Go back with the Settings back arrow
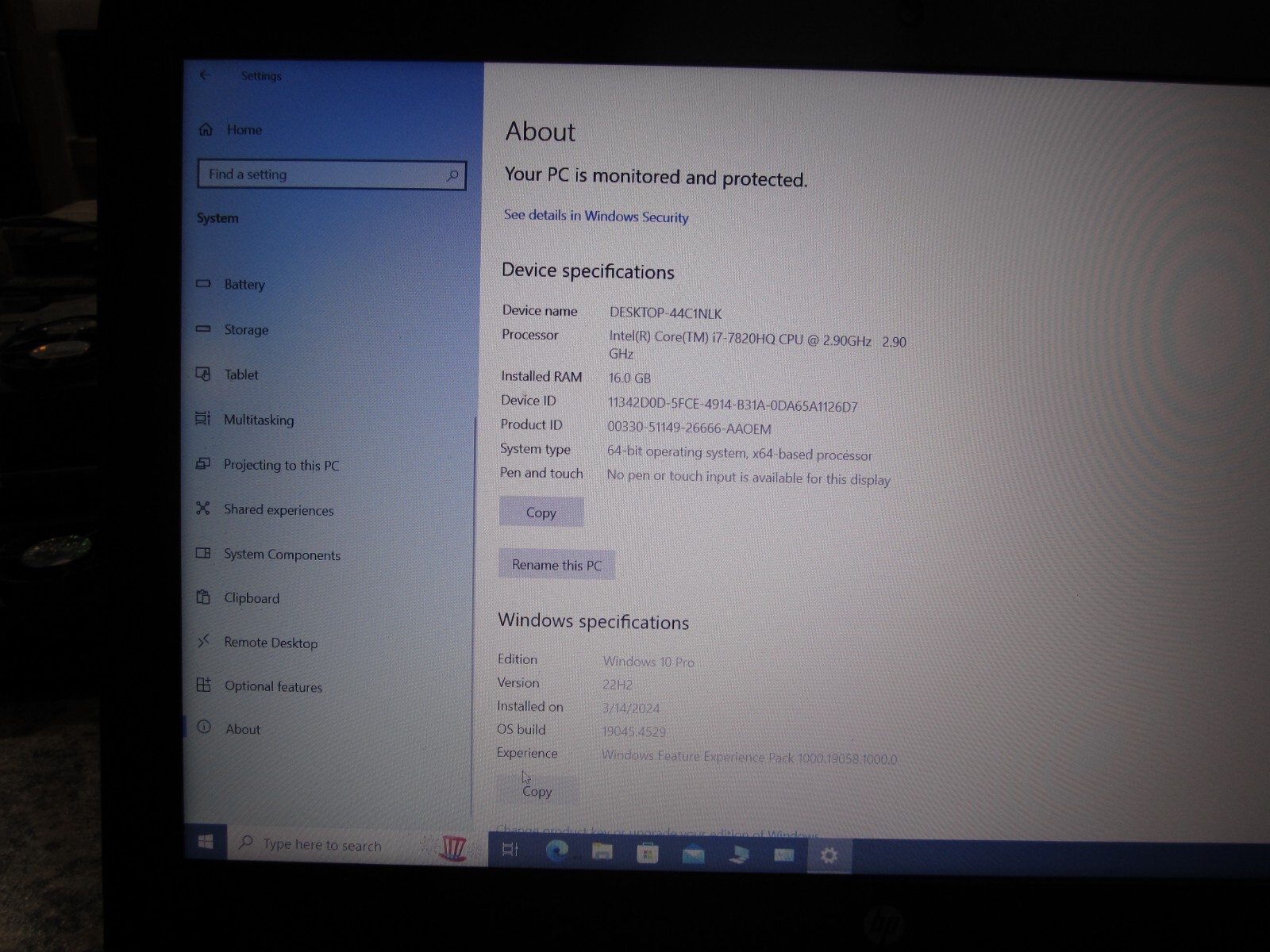The height and width of the screenshot is (952, 1270). coord(206,75)
